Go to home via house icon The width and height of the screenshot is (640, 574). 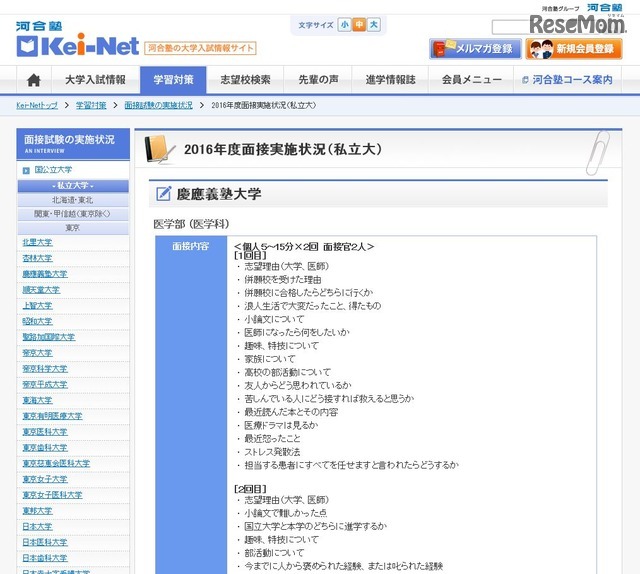coord(33,80)
